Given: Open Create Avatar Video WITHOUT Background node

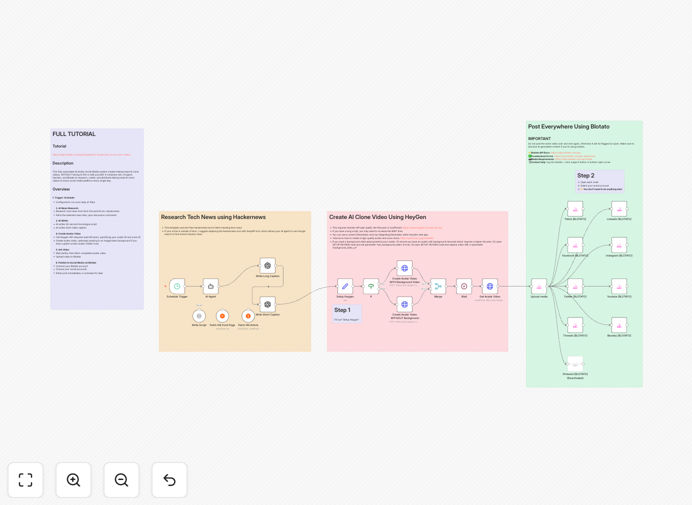Looking at the screenshot, I should click(404, 305).
